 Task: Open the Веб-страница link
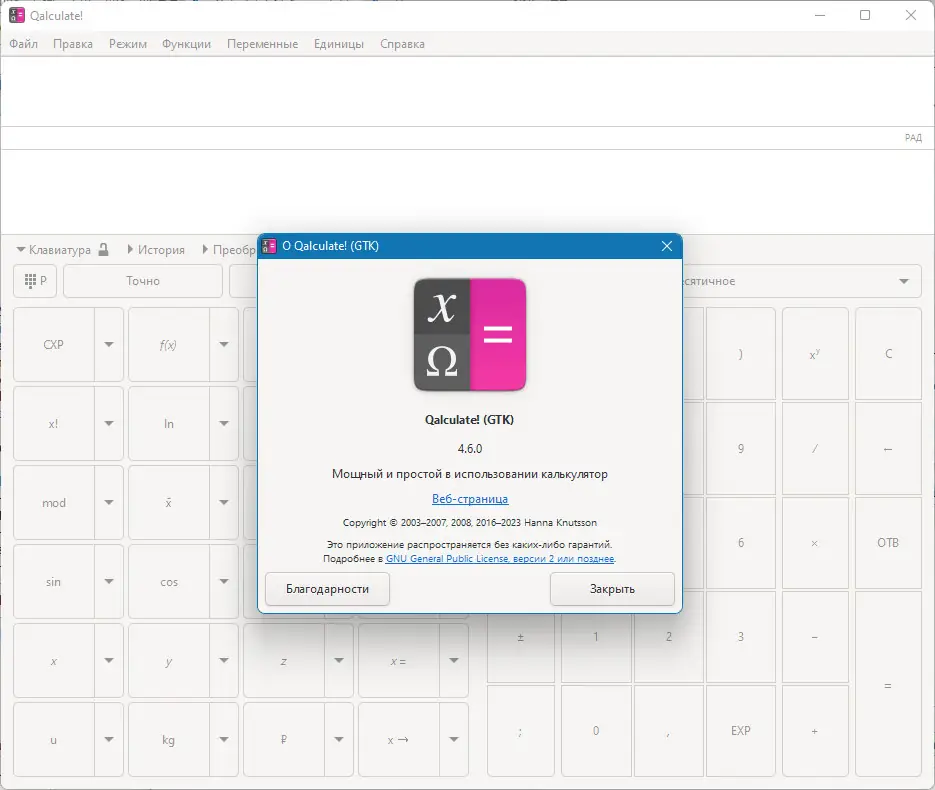[x=470, y=499]
